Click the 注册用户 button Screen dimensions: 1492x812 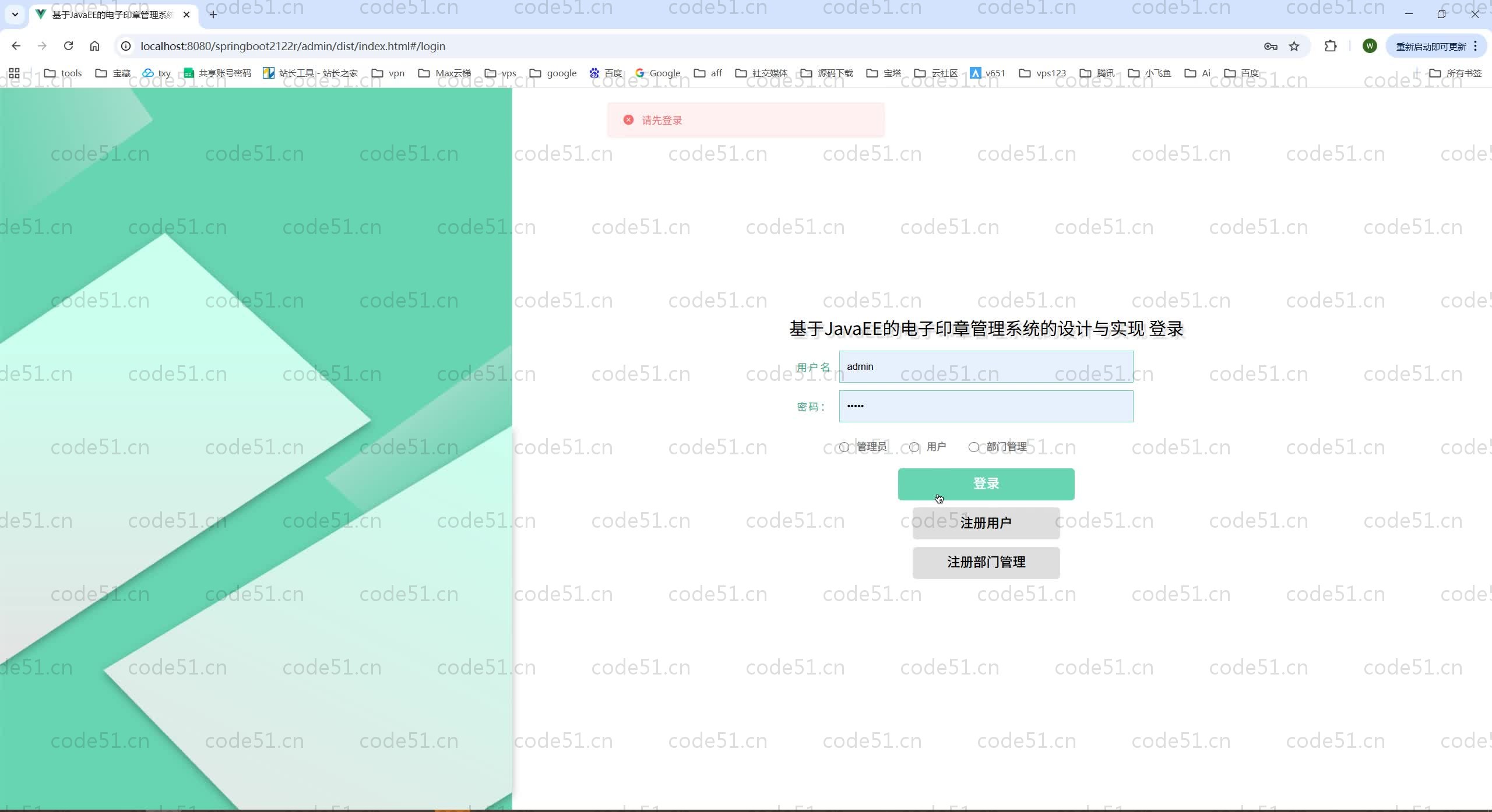[986, 523]
